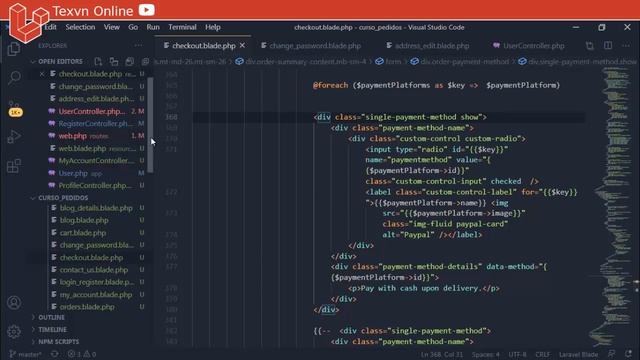Click the Open Editors list scrollbar

pos(150,125)
